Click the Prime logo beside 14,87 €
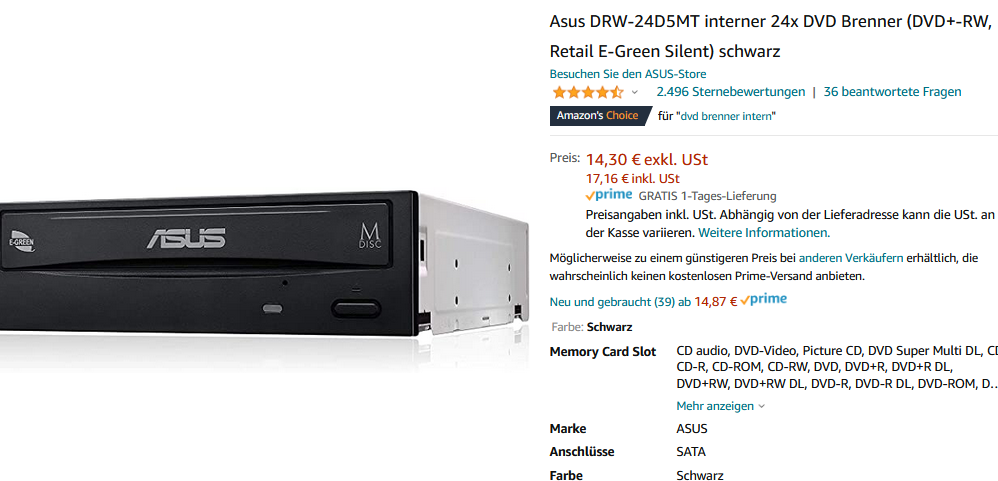This screenshot has width=998, height=481. (764, 300)
